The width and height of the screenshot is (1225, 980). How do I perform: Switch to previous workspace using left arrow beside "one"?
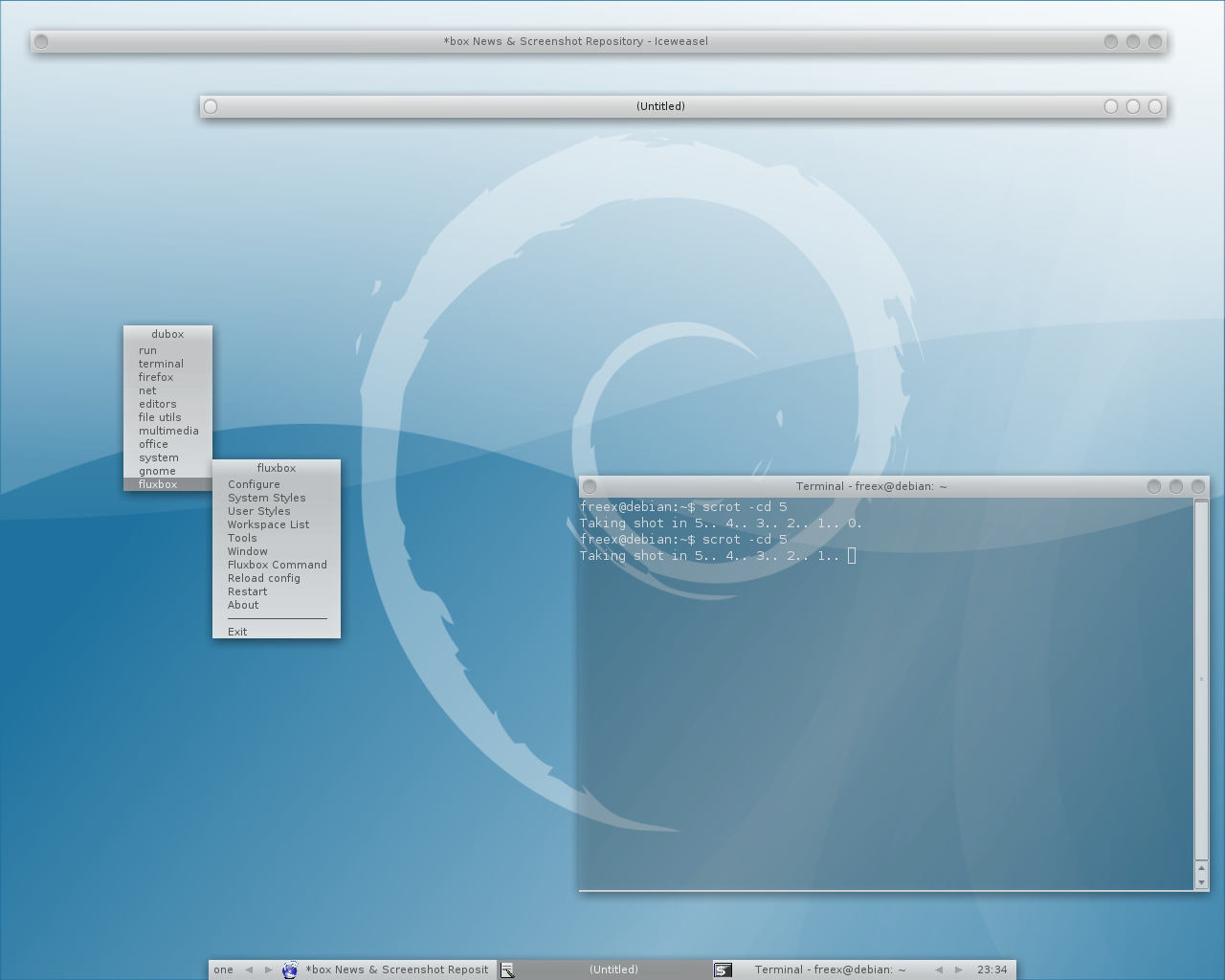coord(249,969)
